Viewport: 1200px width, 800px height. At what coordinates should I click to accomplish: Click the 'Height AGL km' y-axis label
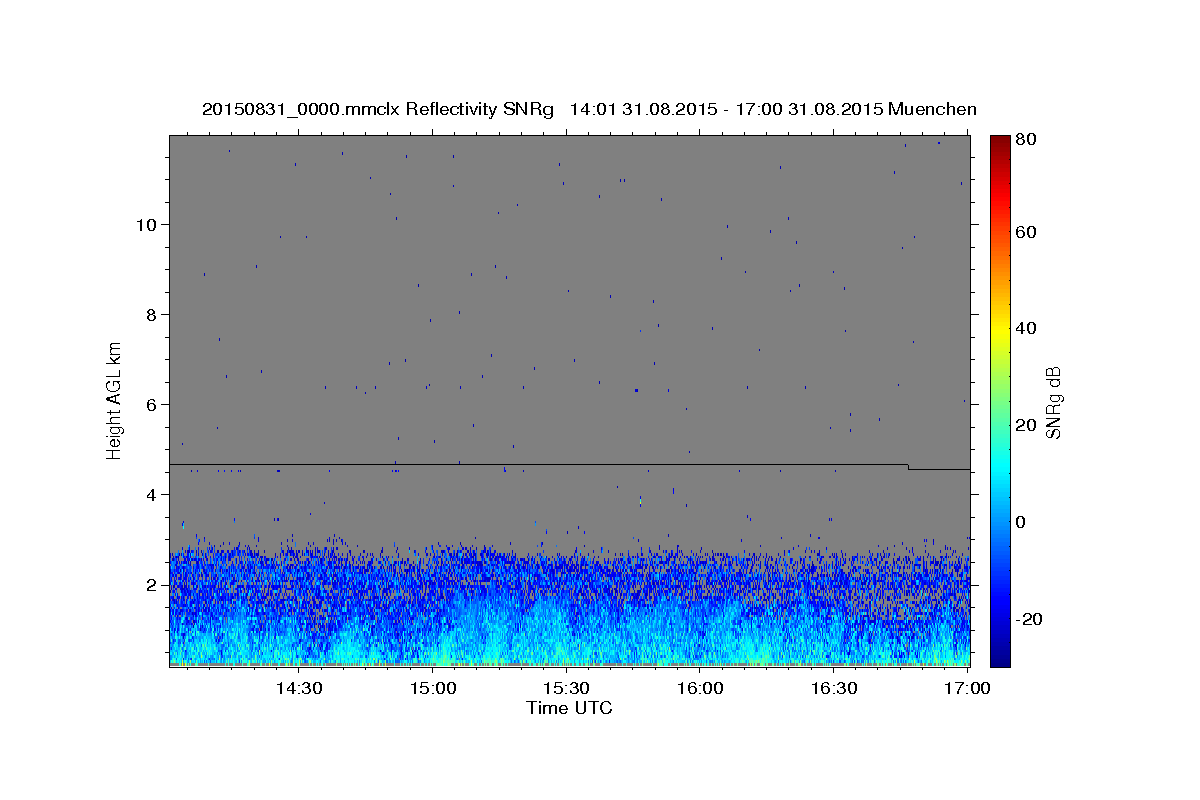pyautogui.click(x=114, y=400)
